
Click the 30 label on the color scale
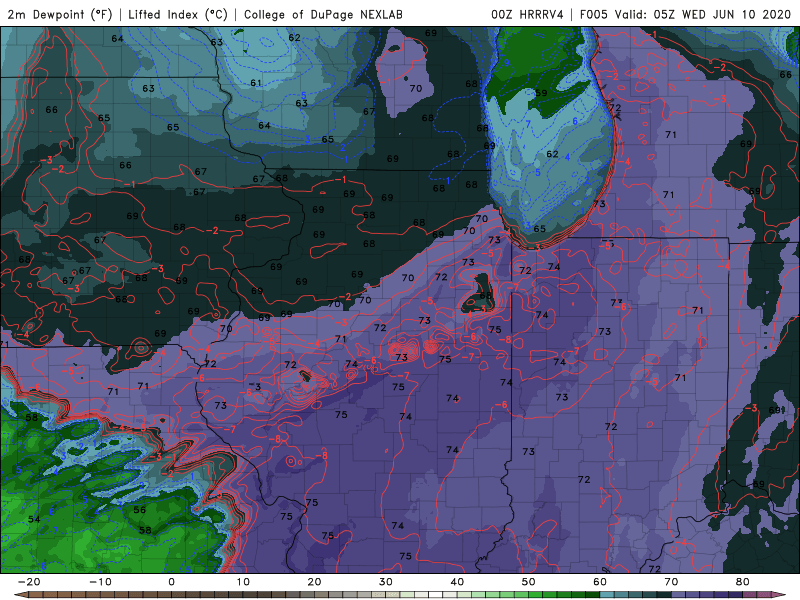point(386,582)
